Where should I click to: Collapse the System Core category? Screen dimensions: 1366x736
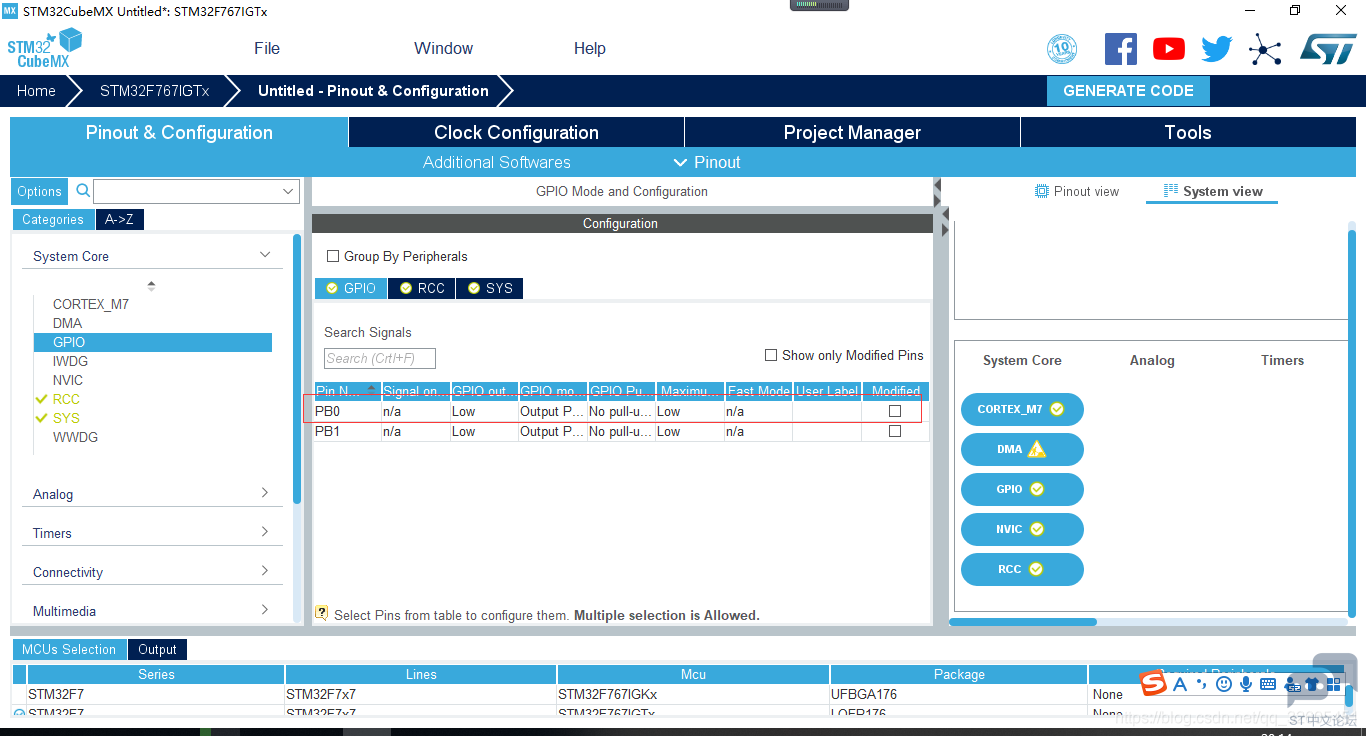coord(265,255)
